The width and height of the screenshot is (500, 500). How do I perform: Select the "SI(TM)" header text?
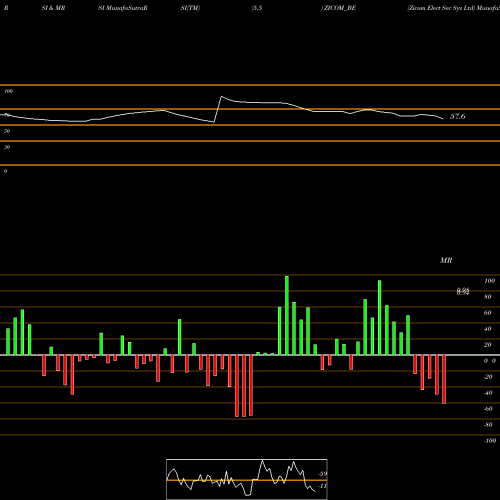pos(190,8)
